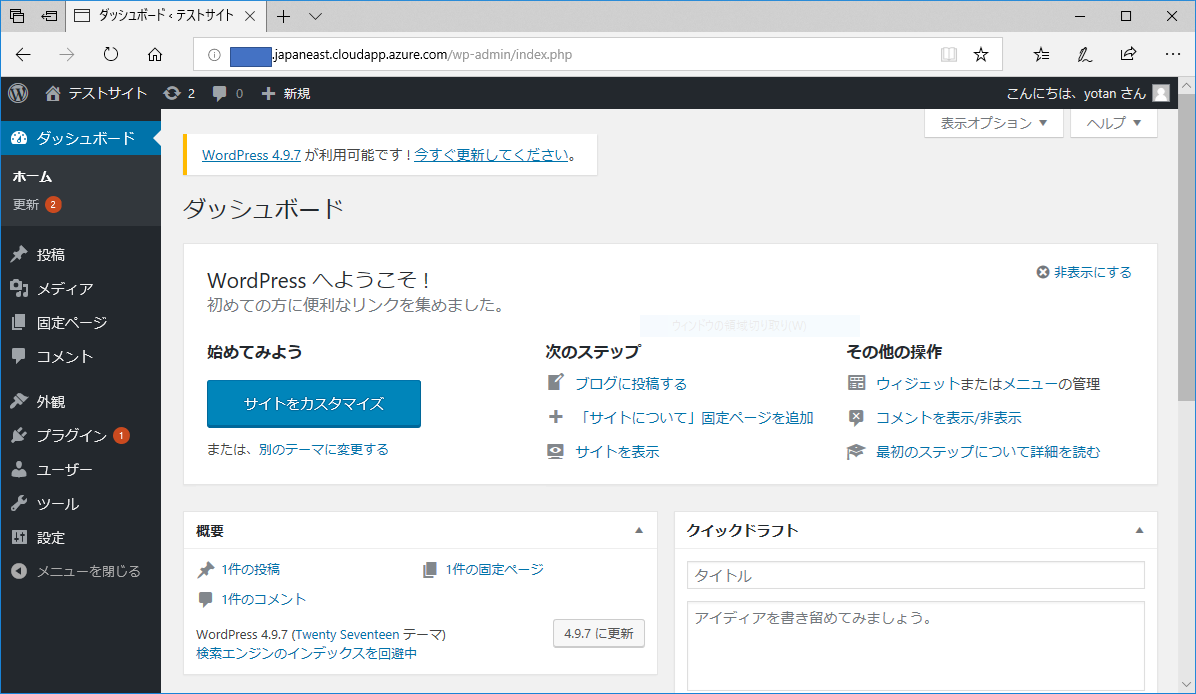Open a new browser tab

click(284, 16)
